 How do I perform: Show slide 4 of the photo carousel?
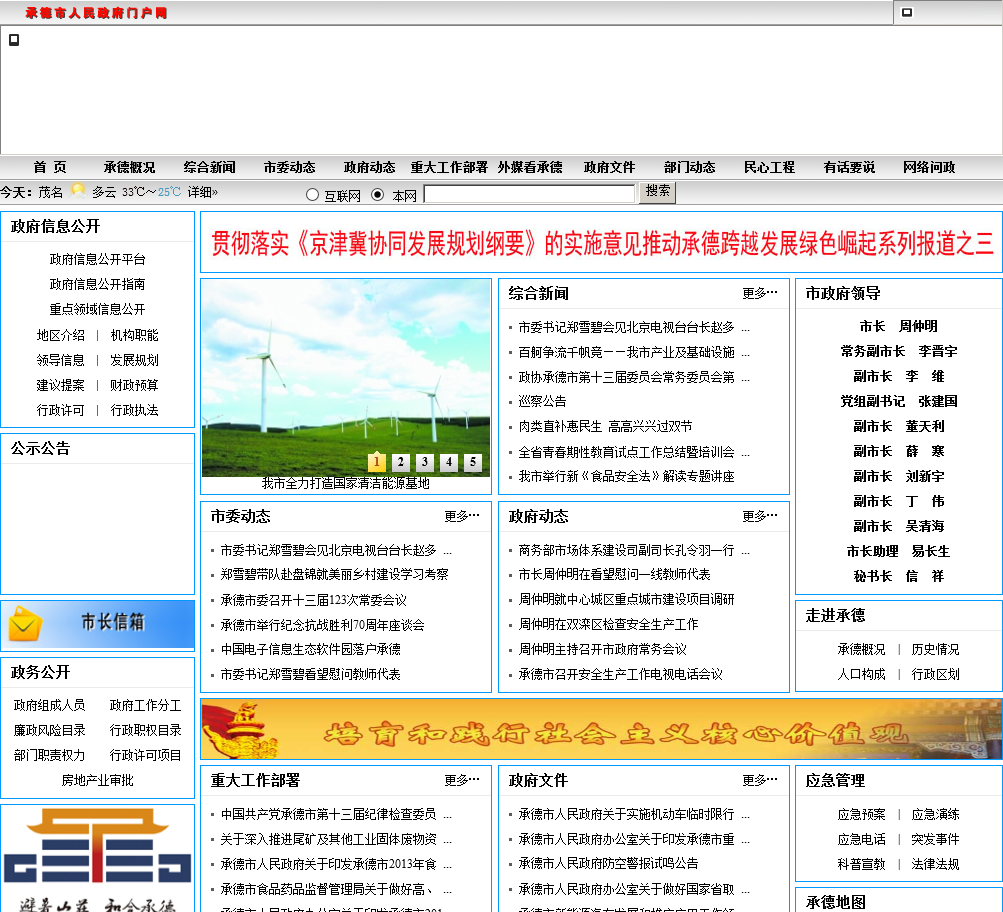pos(448,462)
